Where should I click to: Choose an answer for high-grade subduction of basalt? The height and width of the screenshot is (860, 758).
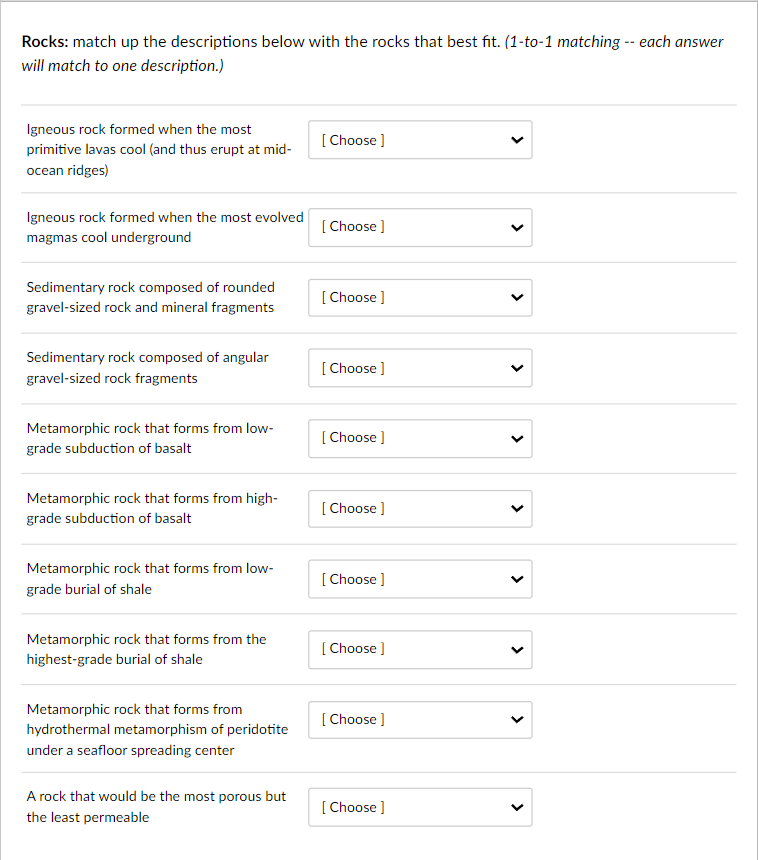point(420,508)
